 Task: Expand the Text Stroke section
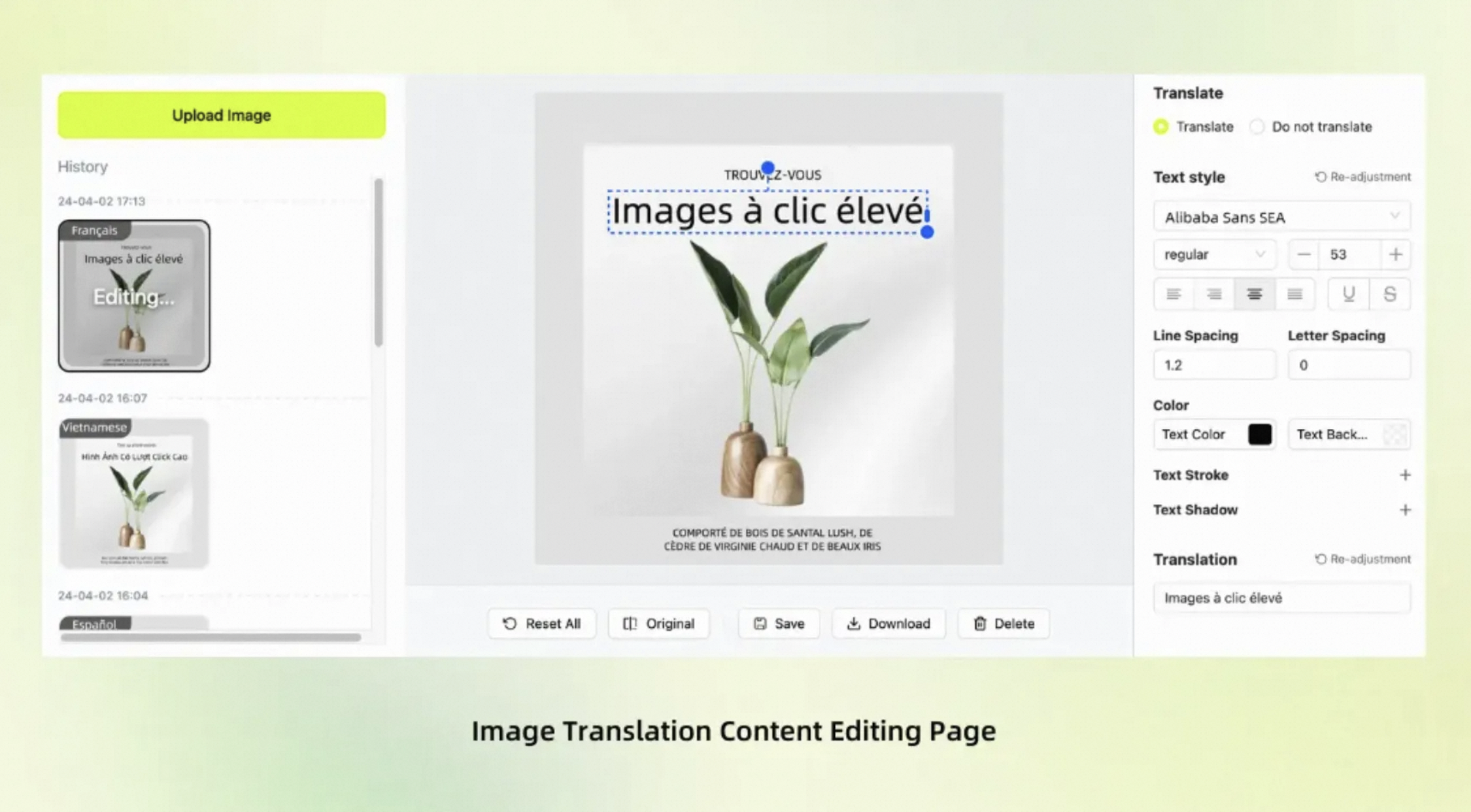tap(1405, 475)
